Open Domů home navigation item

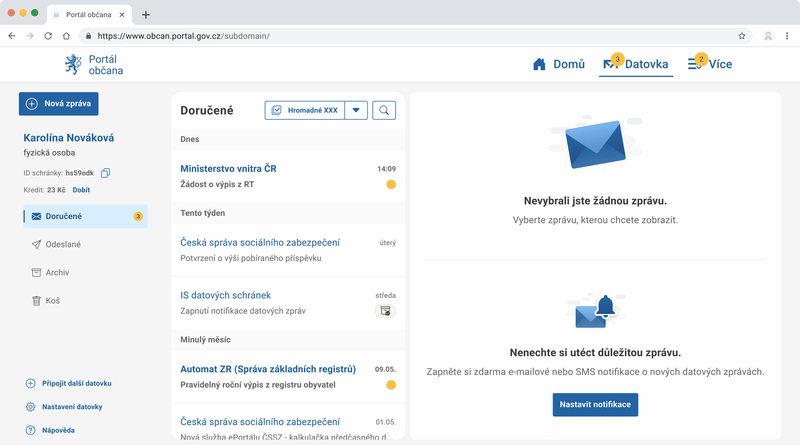click(559, 64)
